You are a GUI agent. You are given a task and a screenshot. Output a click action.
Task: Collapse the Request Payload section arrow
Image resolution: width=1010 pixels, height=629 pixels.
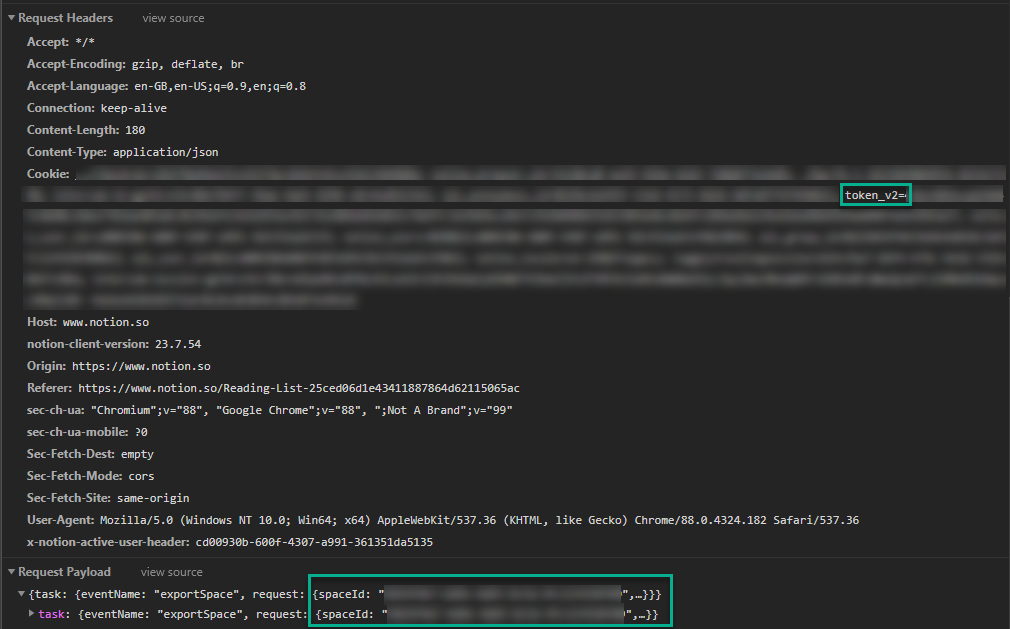click(x=12, y=572)
